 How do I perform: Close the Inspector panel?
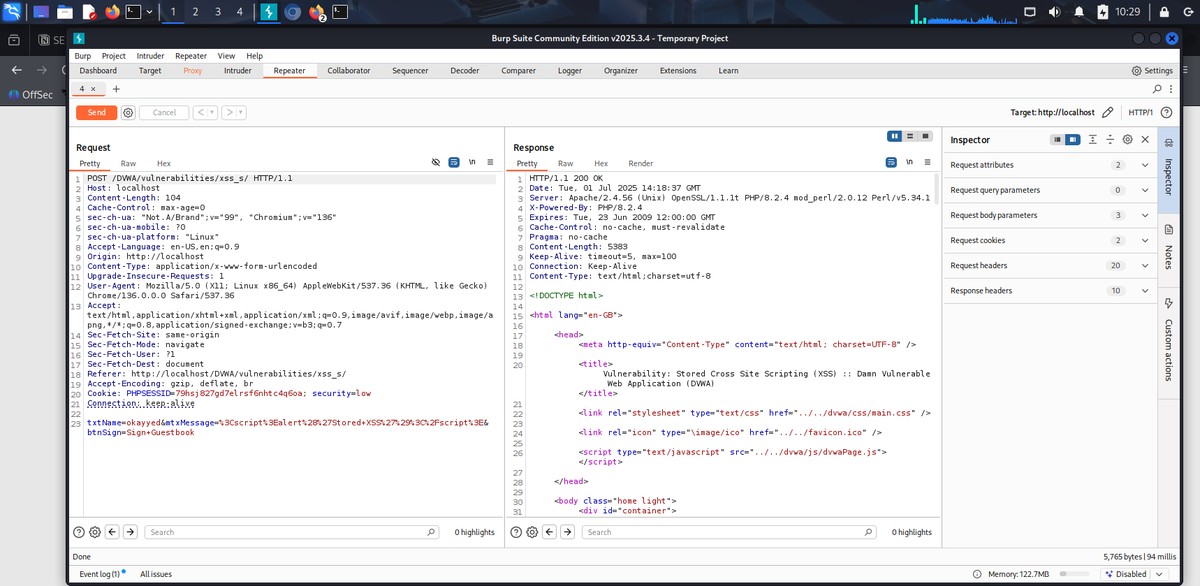click(x=1145, y=140)
